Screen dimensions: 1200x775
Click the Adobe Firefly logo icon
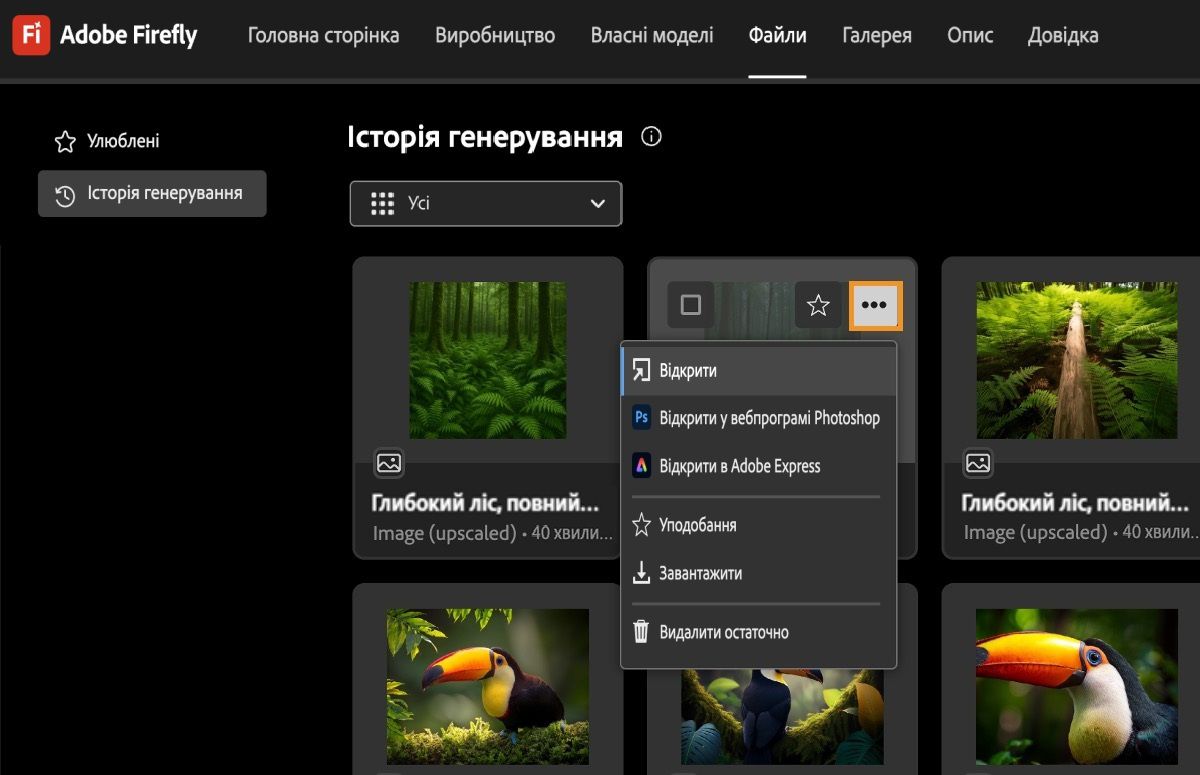[31, 36]
